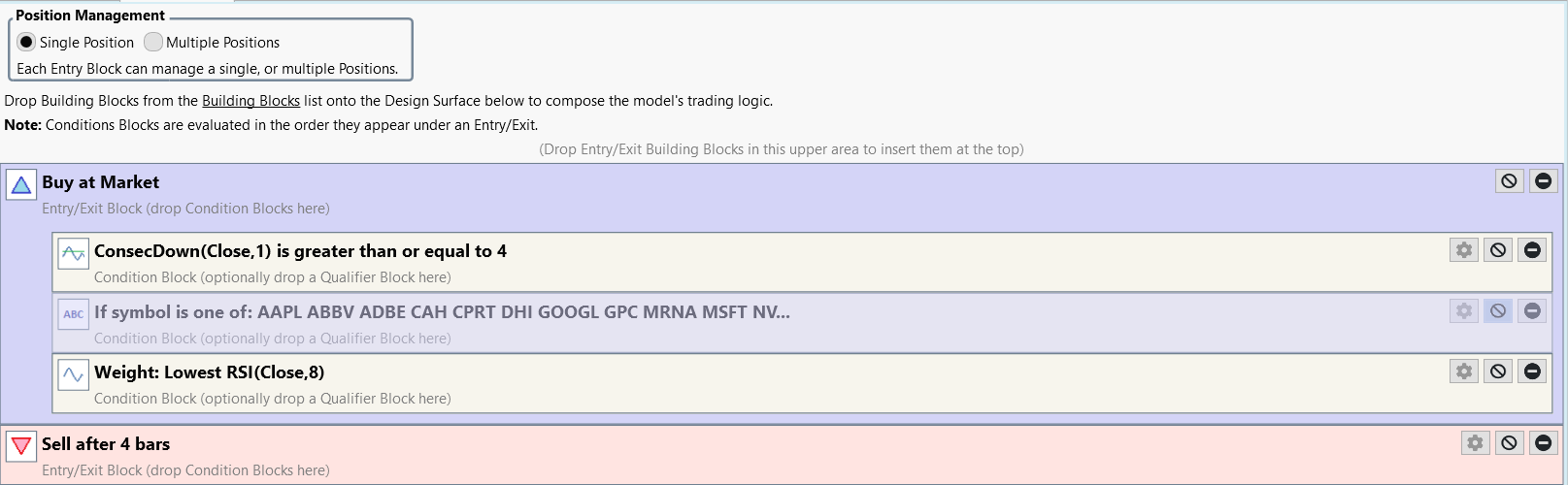This screenshot has width=1568, height=485.
Task: Disable the Buy at Market block
Action: click(1509, 180)
